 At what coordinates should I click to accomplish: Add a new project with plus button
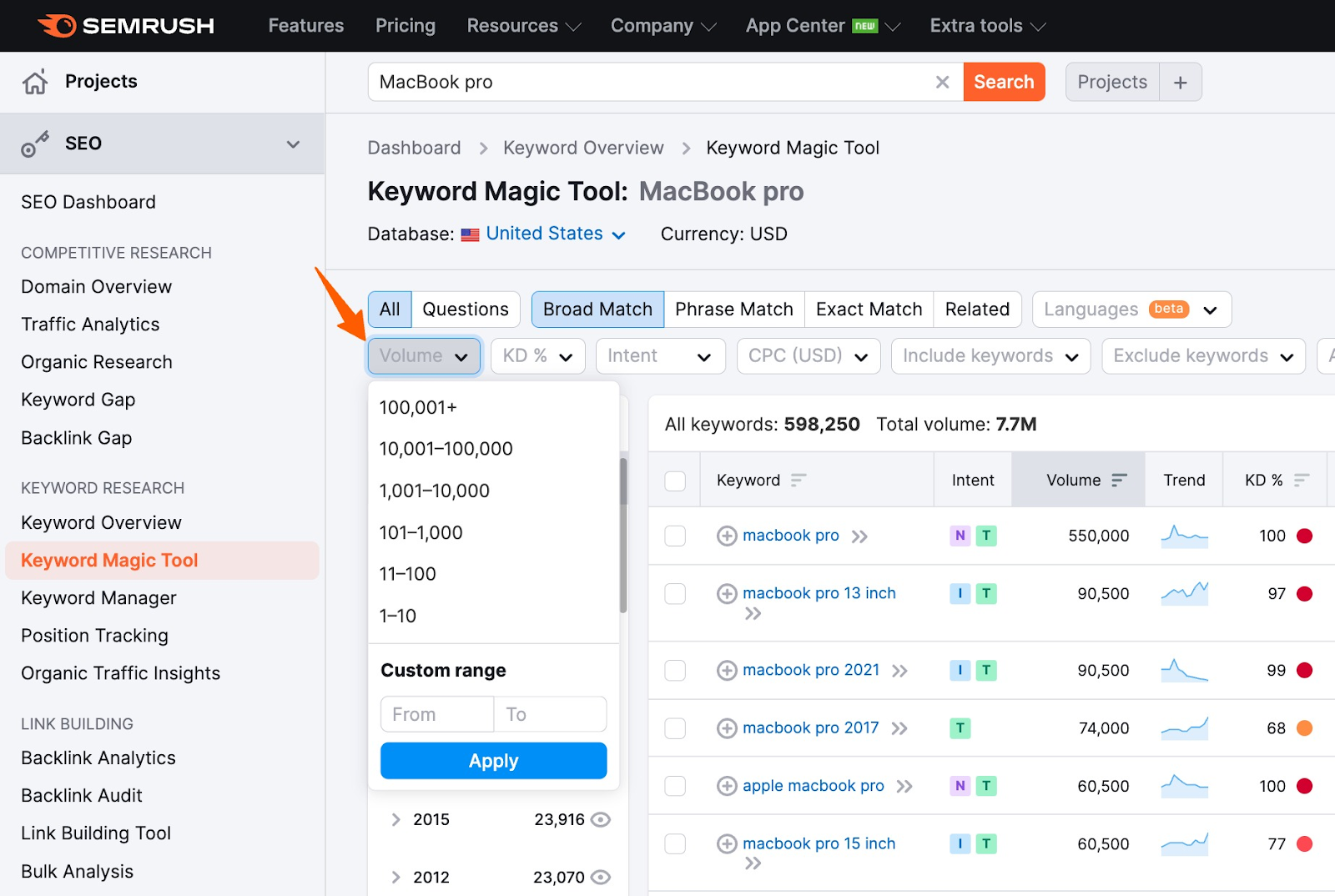[1180, 82]
